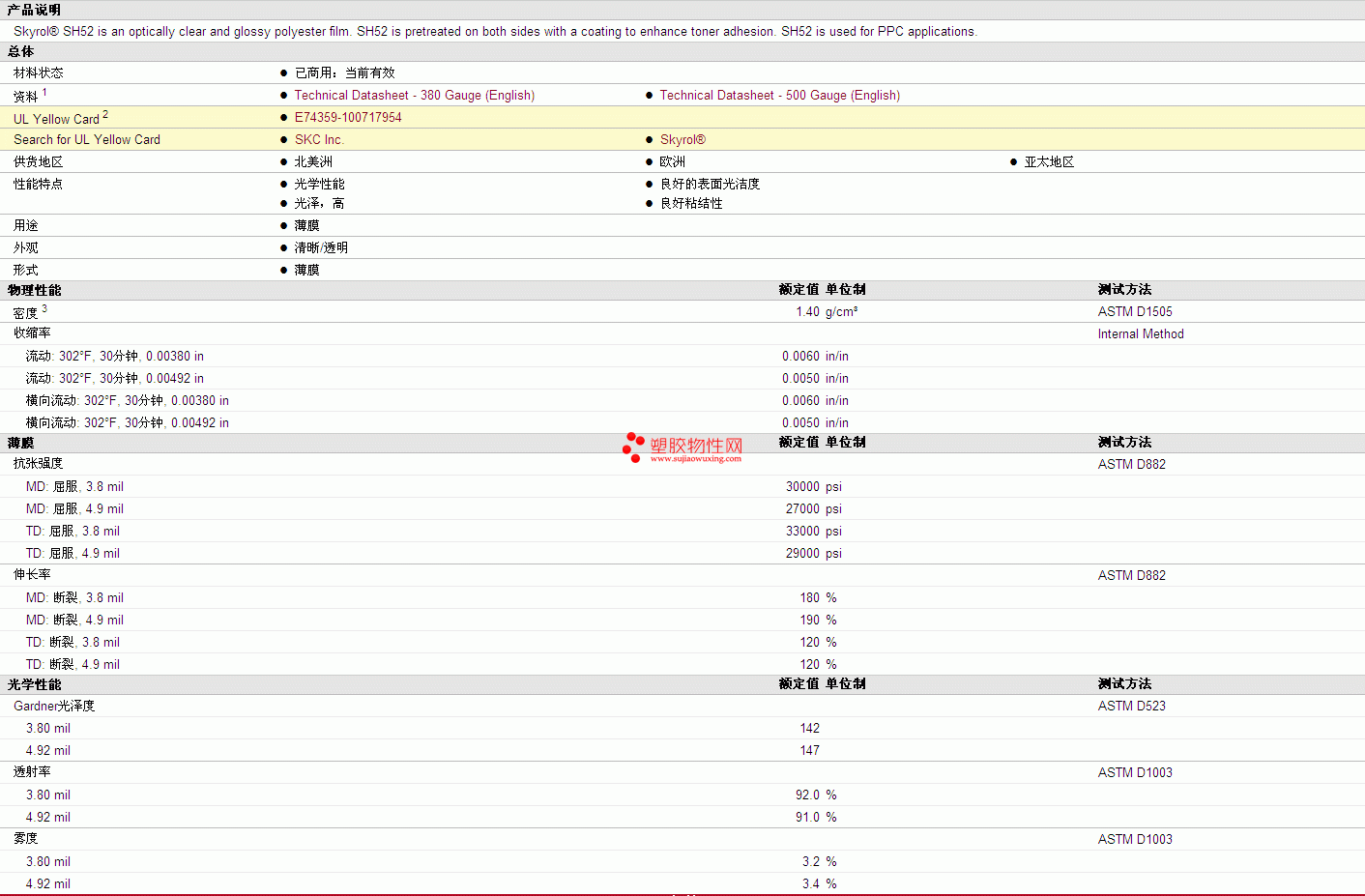Click the Skyrol® brand search link
1365x896 pixels.
(682, 139)
